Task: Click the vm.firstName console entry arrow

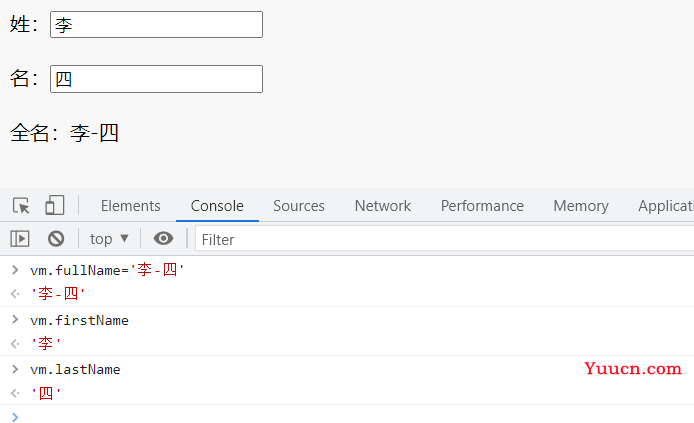Action: point(15,319)
